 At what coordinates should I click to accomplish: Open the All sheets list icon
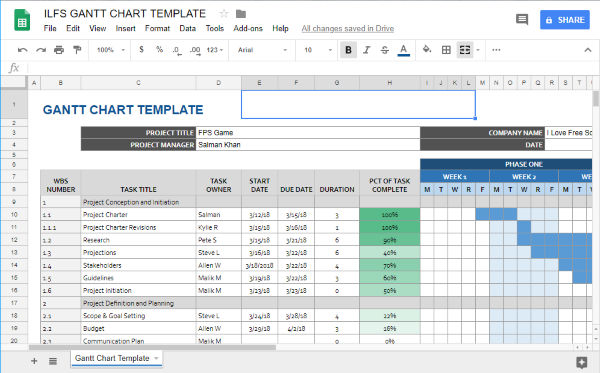click(53, 361)
